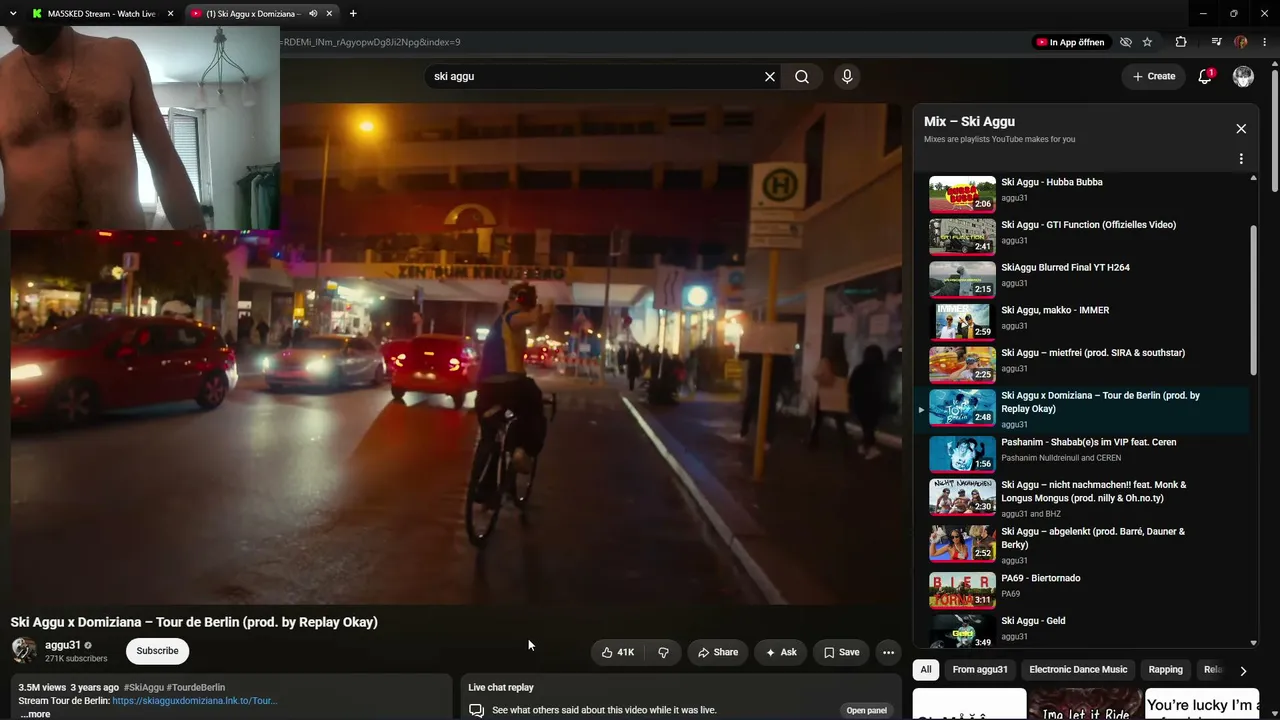Image resolution: width=1280 pixels, height=720 pixels.
Task: Open the notifications bell
Action: (x=1205, y=76)
